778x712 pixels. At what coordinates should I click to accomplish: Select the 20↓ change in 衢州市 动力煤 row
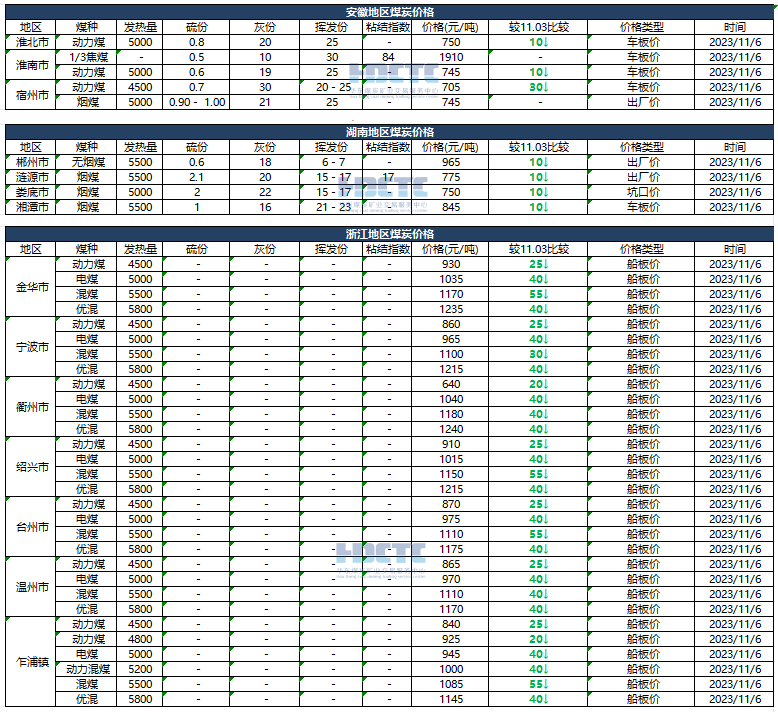click(538, 384)
